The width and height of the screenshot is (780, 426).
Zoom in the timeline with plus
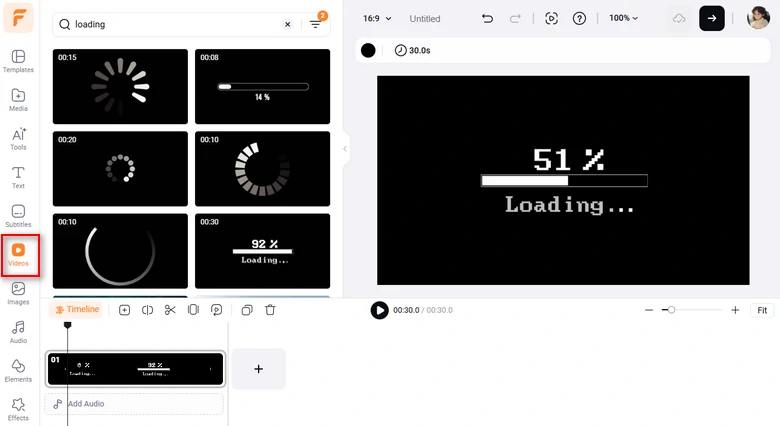tap(735, 310)
